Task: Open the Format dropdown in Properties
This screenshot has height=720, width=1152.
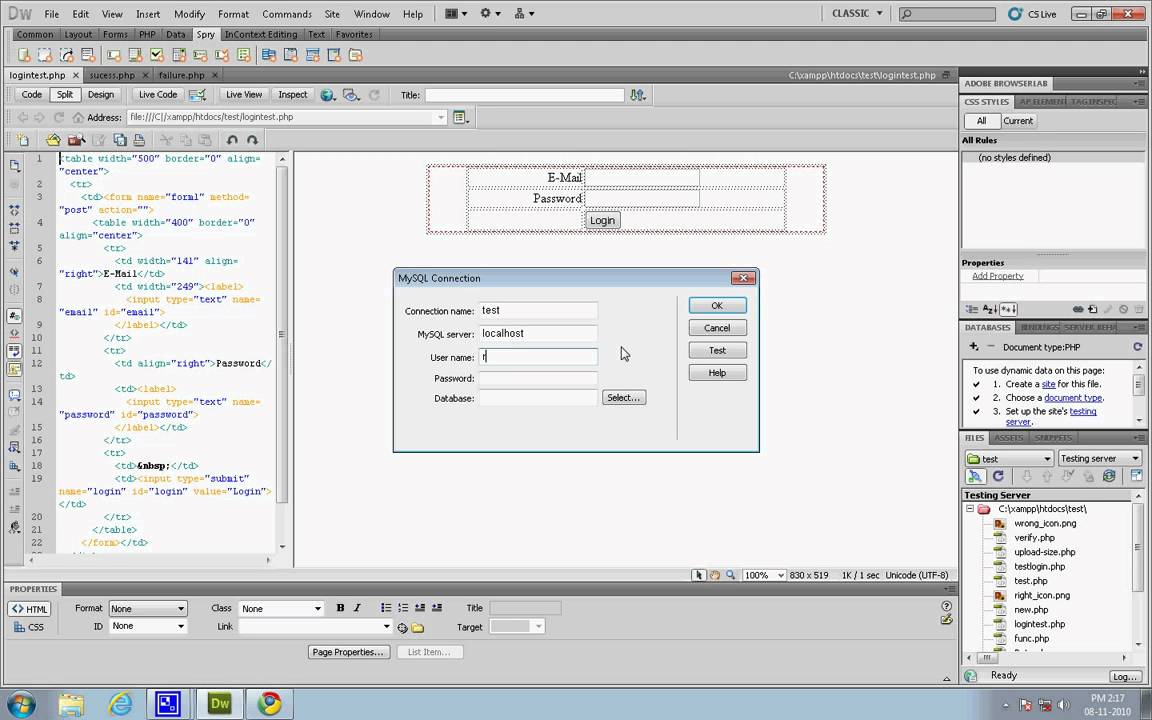Action: point(148,608)
